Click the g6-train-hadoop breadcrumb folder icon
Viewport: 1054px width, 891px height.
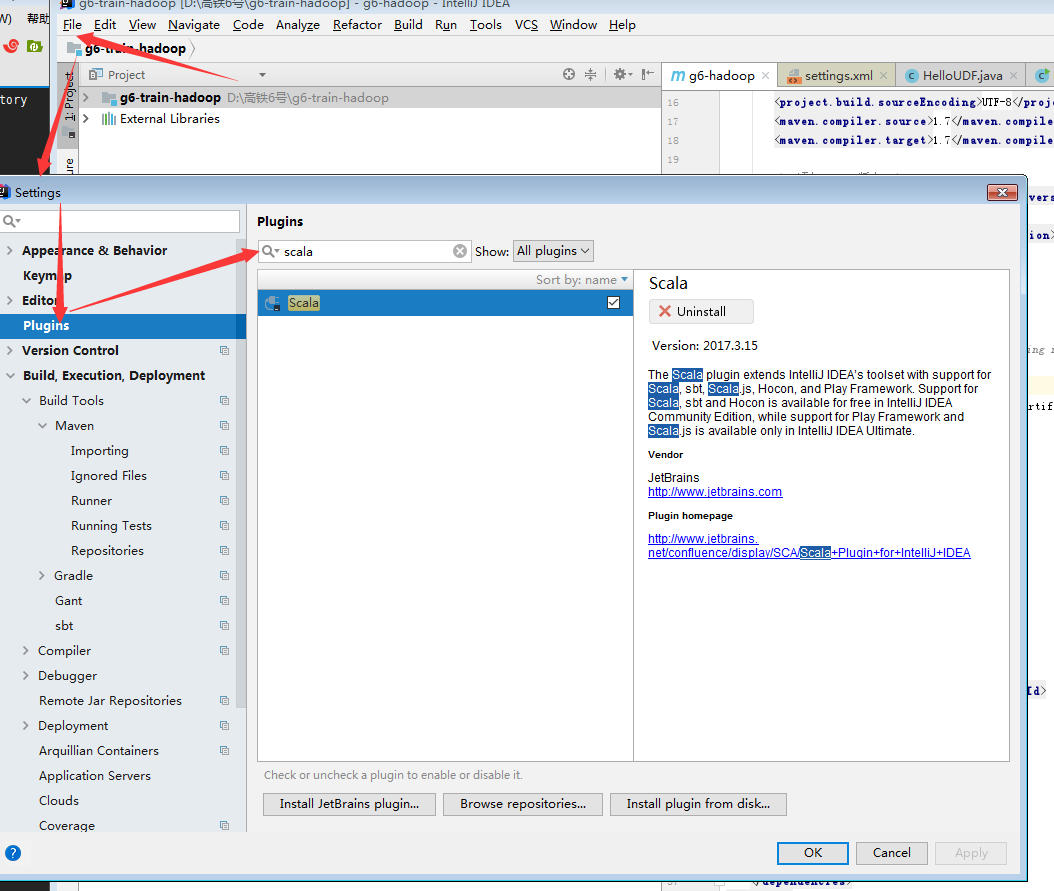(x=74, y=48)
